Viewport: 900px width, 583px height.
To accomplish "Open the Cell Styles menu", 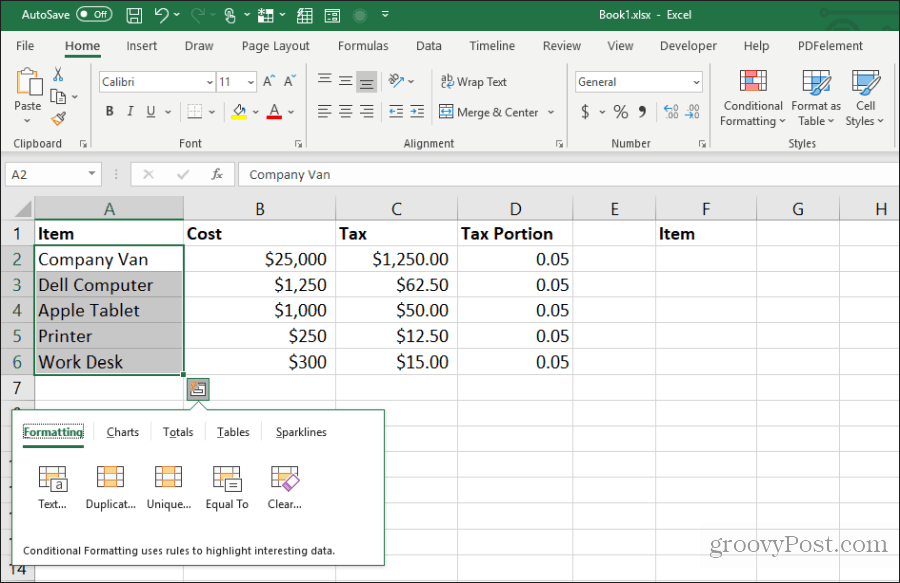I will click(x=865, y=98).
